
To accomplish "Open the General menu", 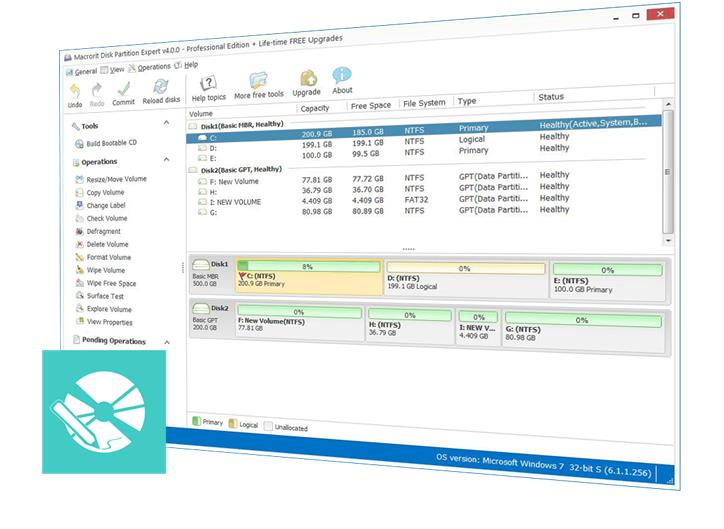I will click(81, 72).
